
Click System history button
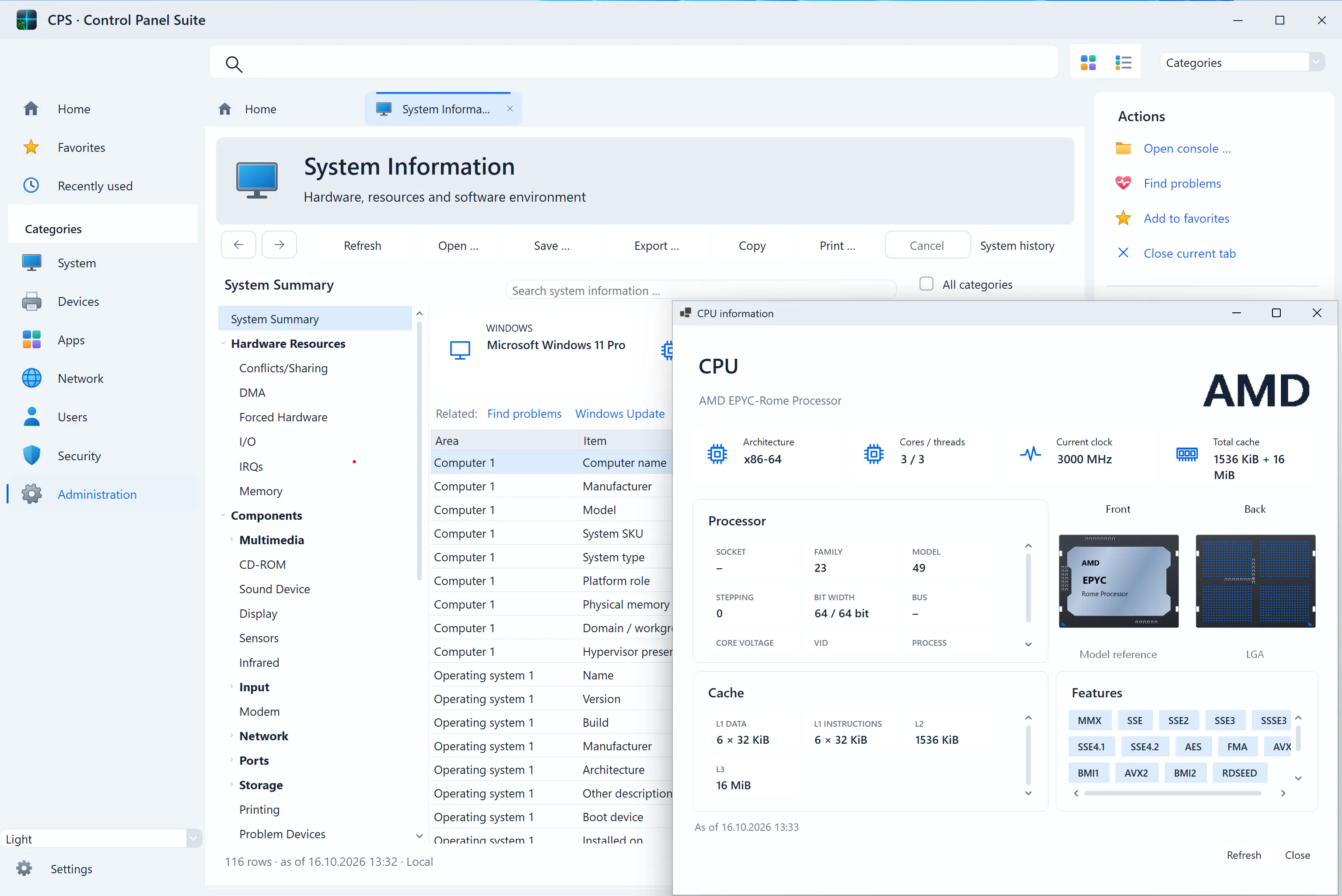click(x=1017, y=245)
